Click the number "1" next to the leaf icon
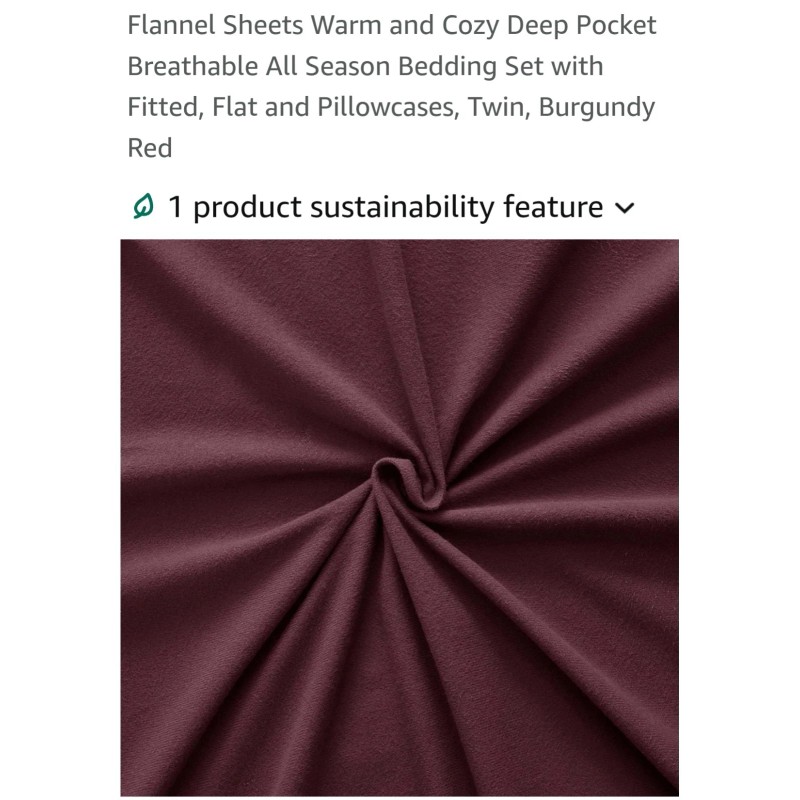The image size is (800, 800). point(174,207)
